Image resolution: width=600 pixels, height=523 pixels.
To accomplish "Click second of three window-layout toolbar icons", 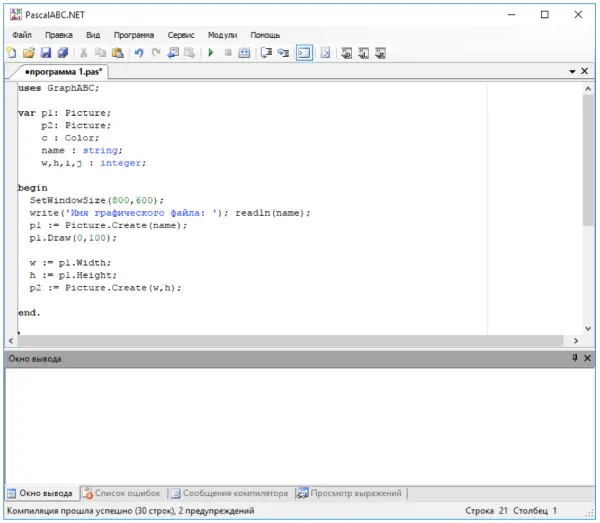I will [364, 53].
